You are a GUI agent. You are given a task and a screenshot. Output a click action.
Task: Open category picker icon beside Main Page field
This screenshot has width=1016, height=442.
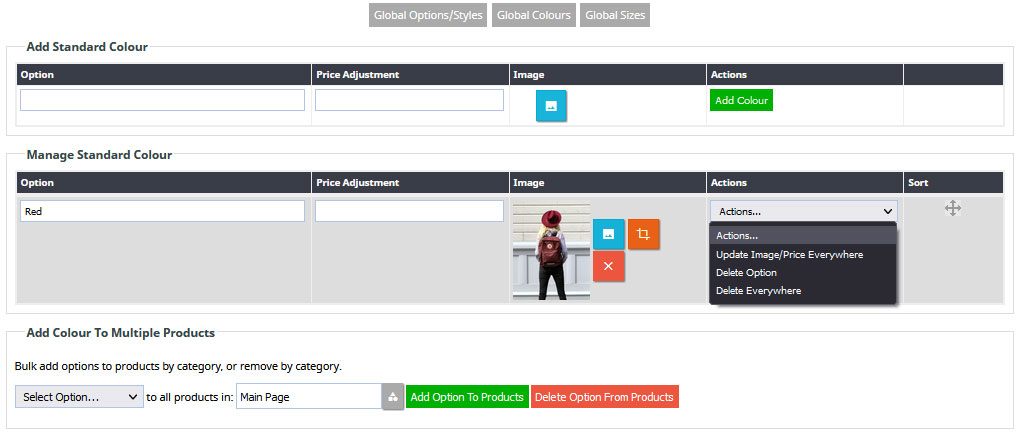pyautogui.click(x=393, y=397)
